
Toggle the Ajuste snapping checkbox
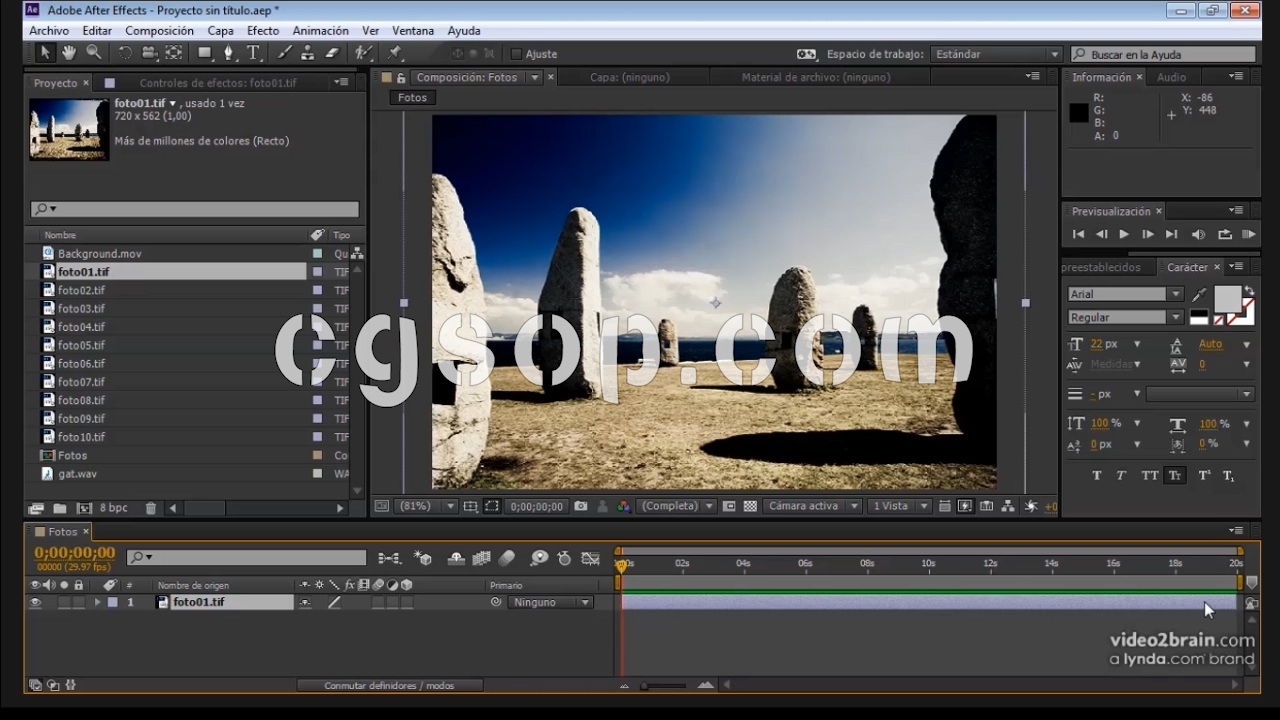516,54
